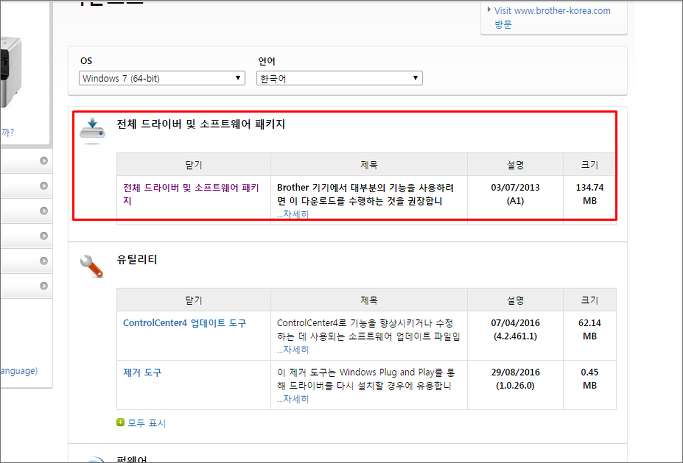683x463 pixels.
Task: Click the third sidebar arrow icon
Action: (44, 211)
